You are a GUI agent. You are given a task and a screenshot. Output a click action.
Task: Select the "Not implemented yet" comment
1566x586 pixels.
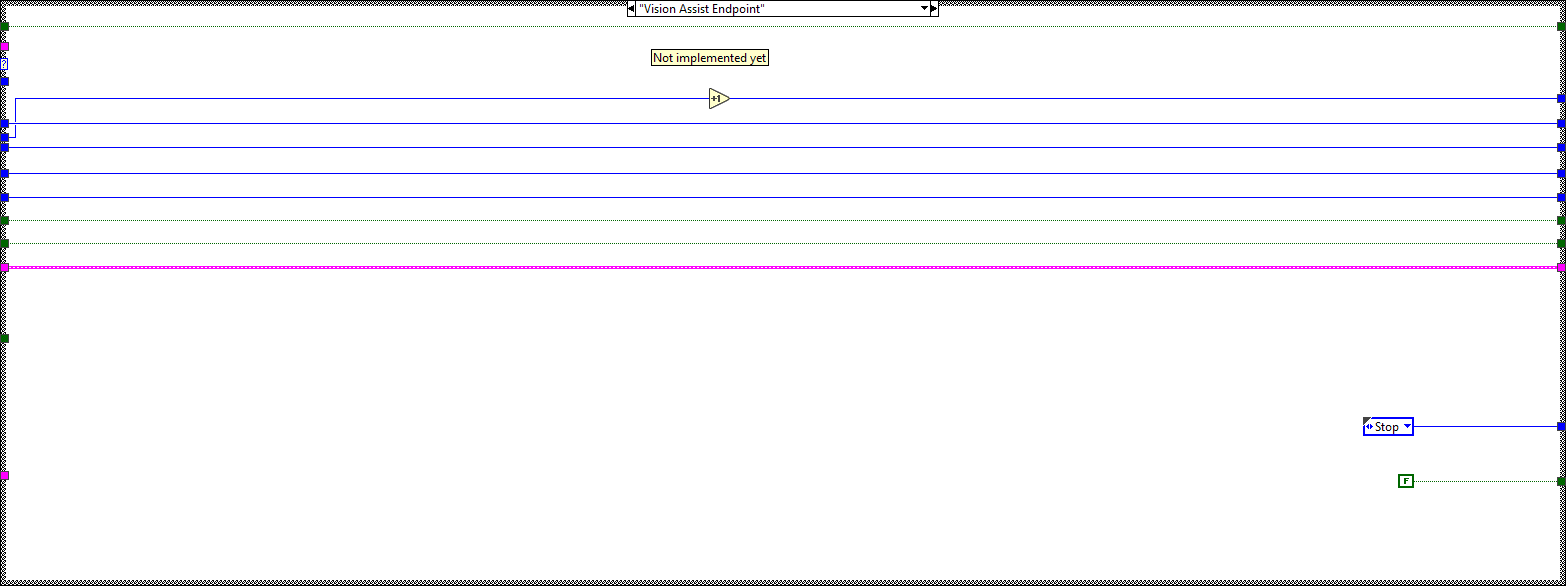[709, 58]
